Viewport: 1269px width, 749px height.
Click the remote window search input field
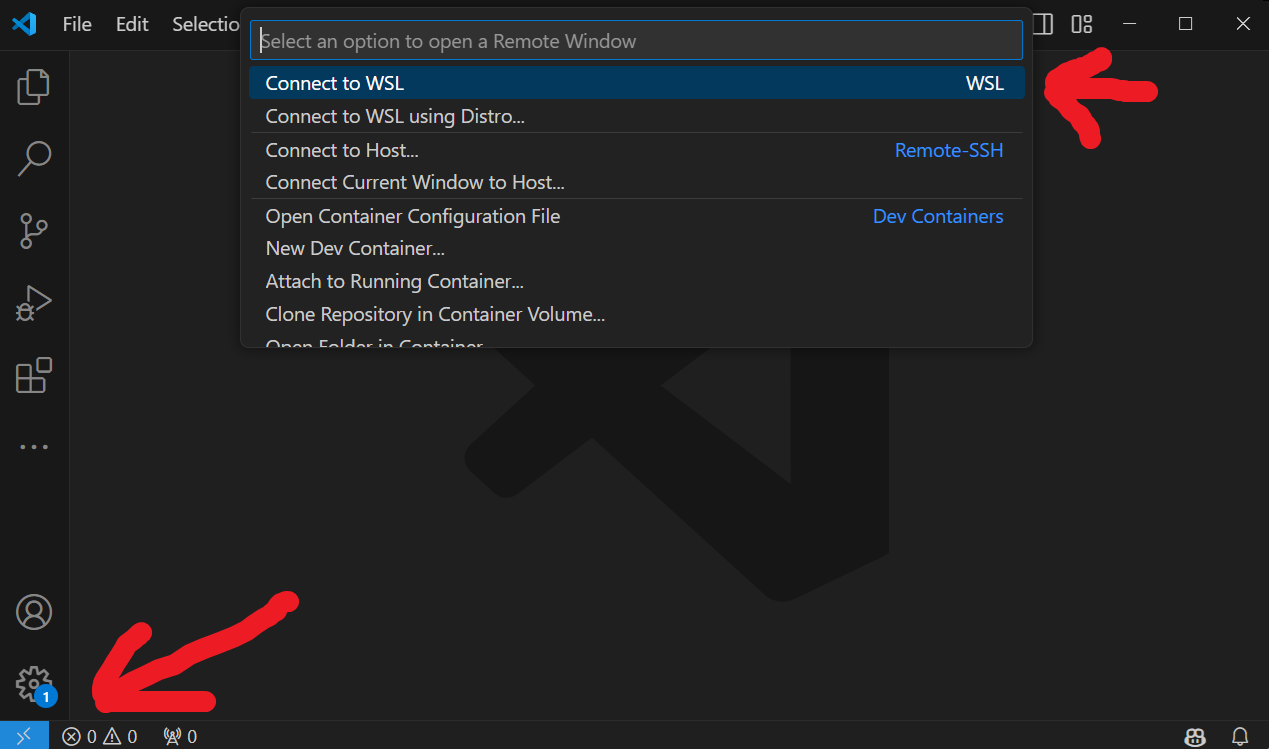pos(636,41)
